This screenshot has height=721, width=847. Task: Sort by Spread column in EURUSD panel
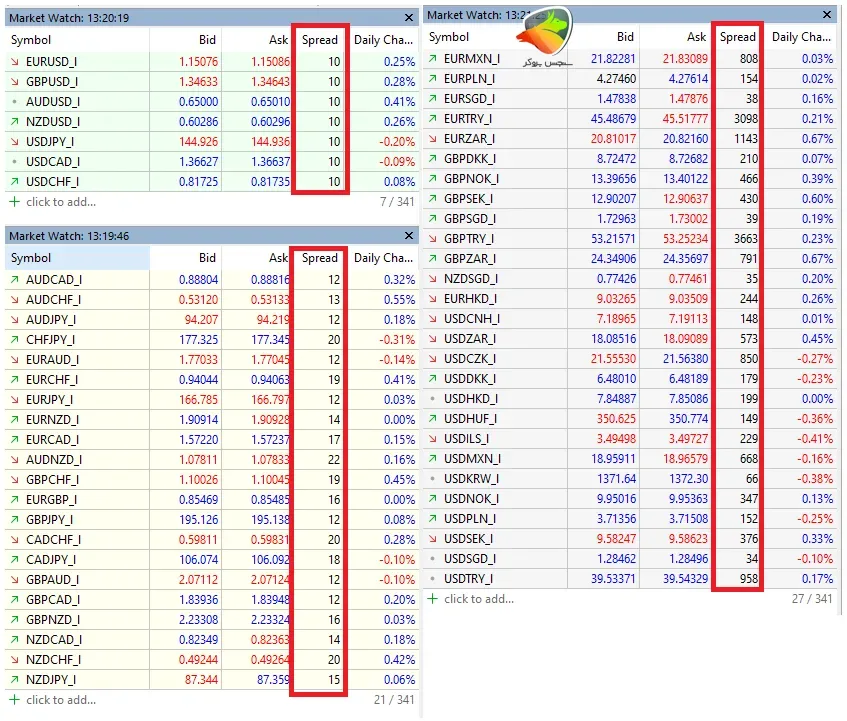pyautogui.click(x=320, y=40)
